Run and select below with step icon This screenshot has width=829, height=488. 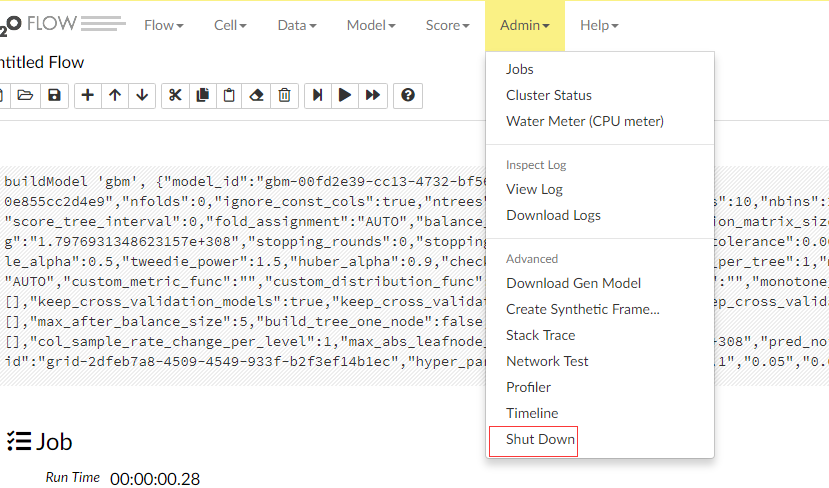coord(318,96)
